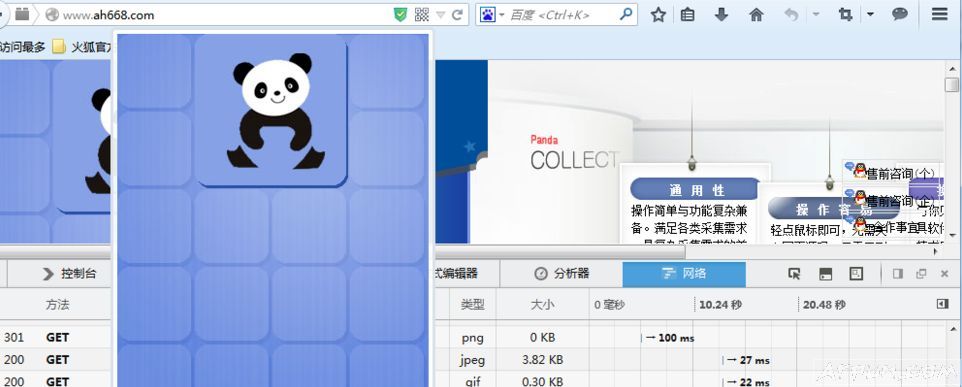962x387 pixels.
Task: Click the Baidu paw search engine icon
Action: click(488, 15)
